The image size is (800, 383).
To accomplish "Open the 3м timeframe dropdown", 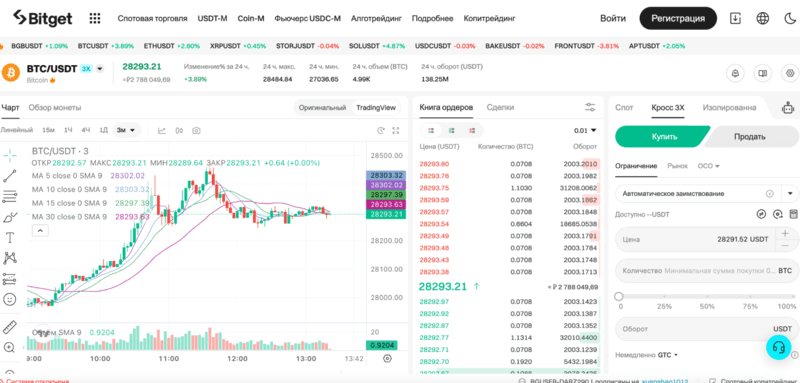I will [128, 130].
